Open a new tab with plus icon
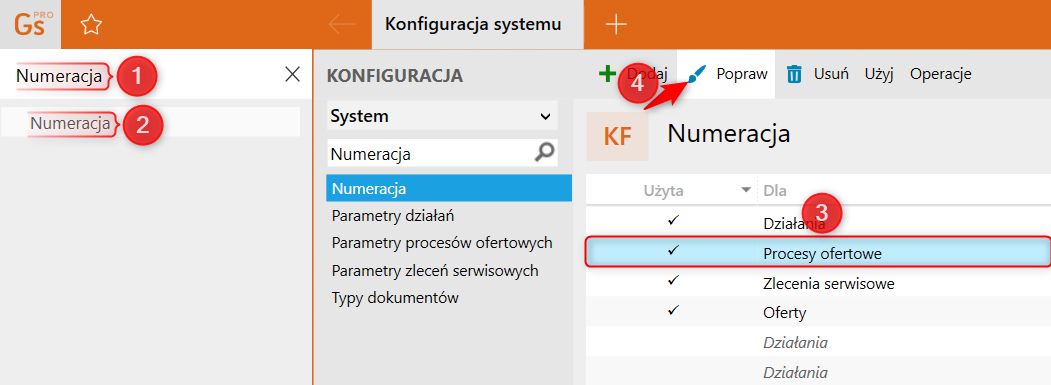This screenshot has width=1051, height=385. pyautogui.click(x=616, y=25)
